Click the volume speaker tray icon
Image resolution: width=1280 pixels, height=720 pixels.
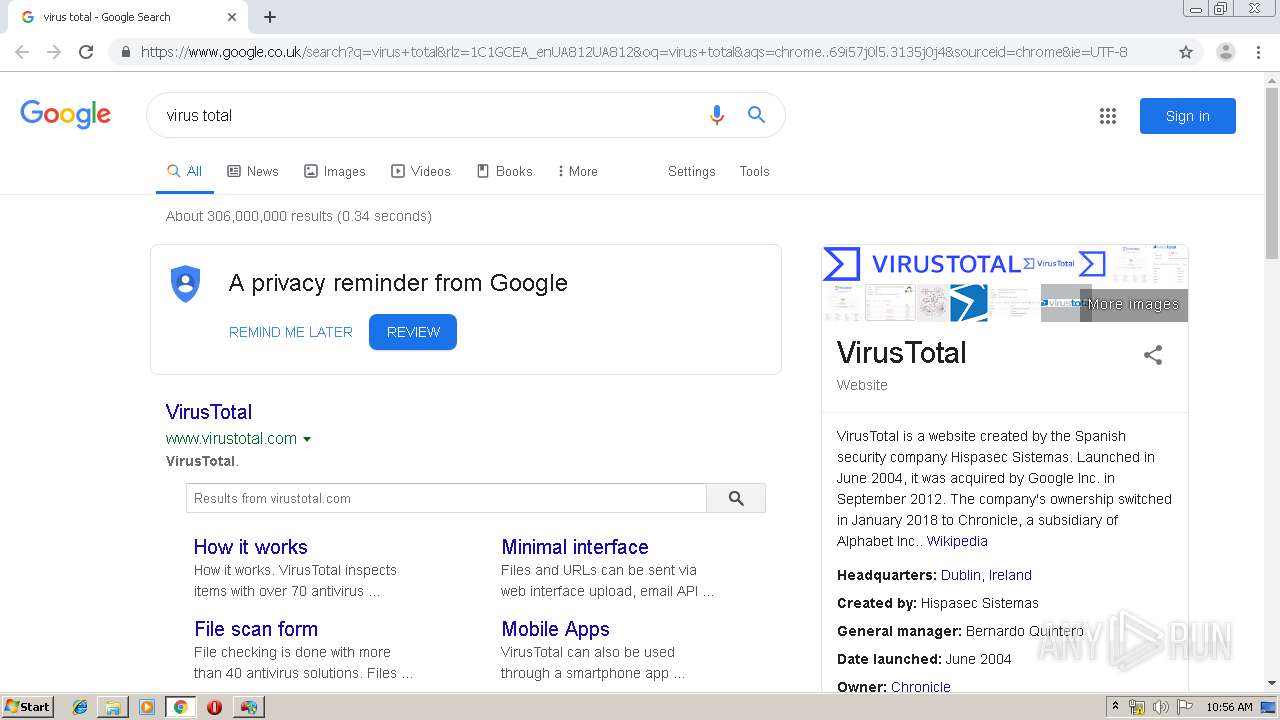click(1161, 707)
